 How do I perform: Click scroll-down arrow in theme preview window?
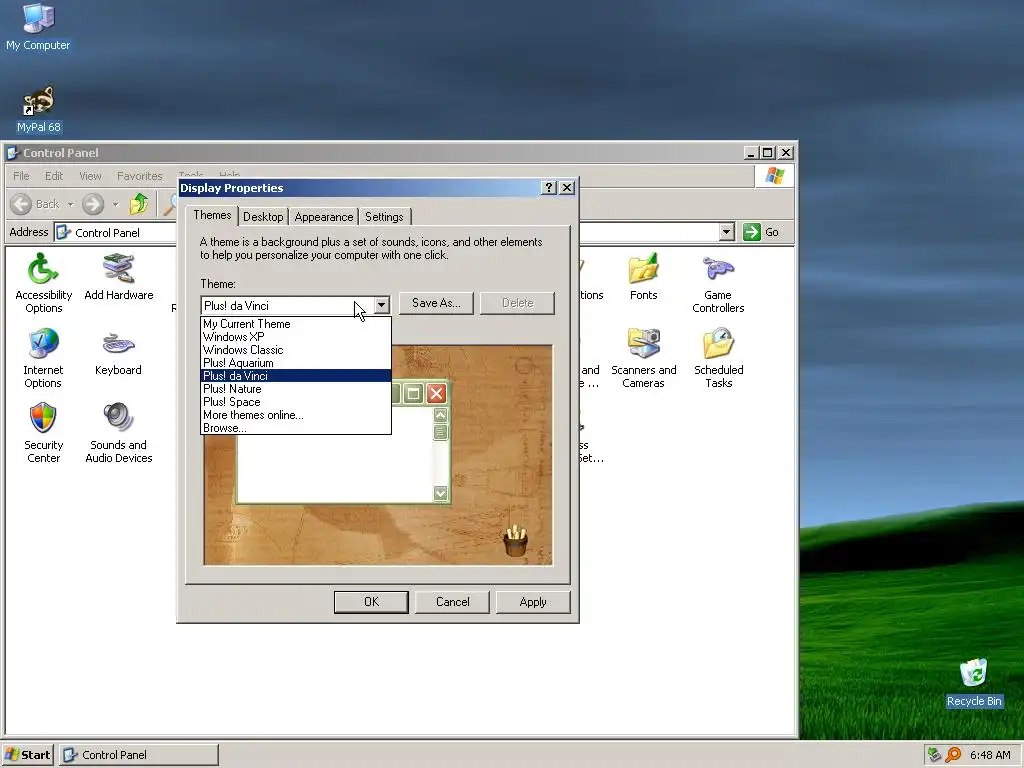click(441, 493)
